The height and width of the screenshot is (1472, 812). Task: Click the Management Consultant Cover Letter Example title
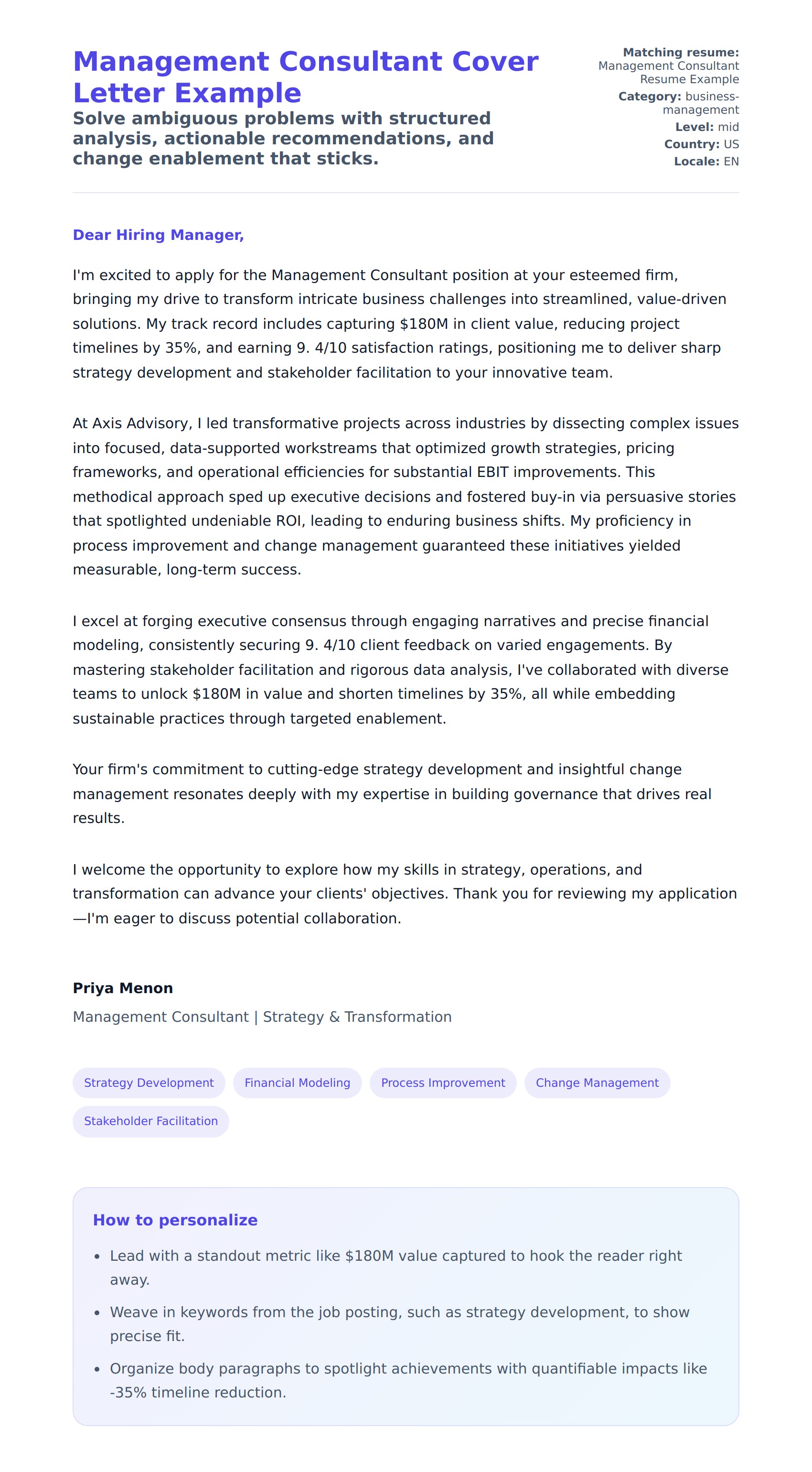click(306, 77)
